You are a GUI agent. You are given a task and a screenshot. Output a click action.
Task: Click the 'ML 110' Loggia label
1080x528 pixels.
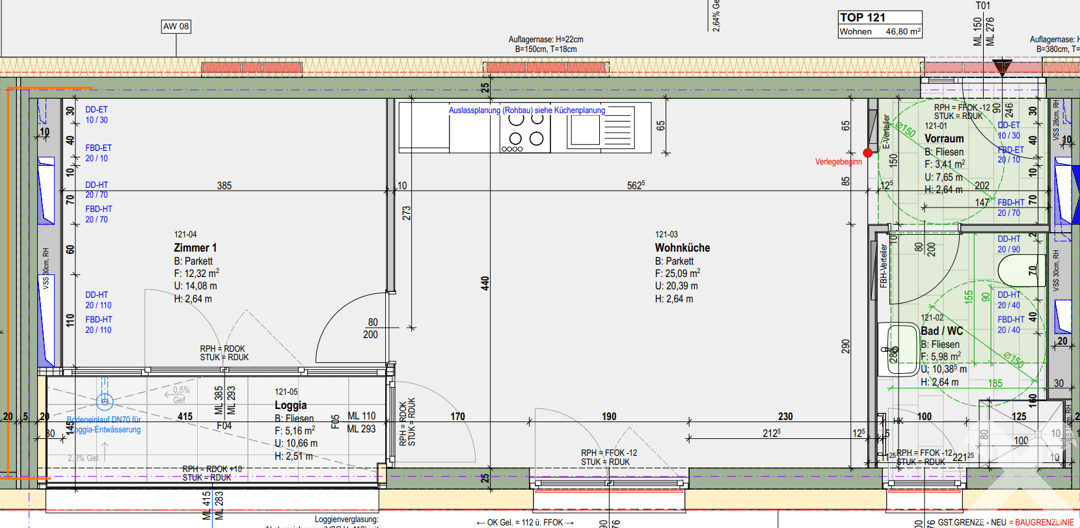tap(362, 416)
